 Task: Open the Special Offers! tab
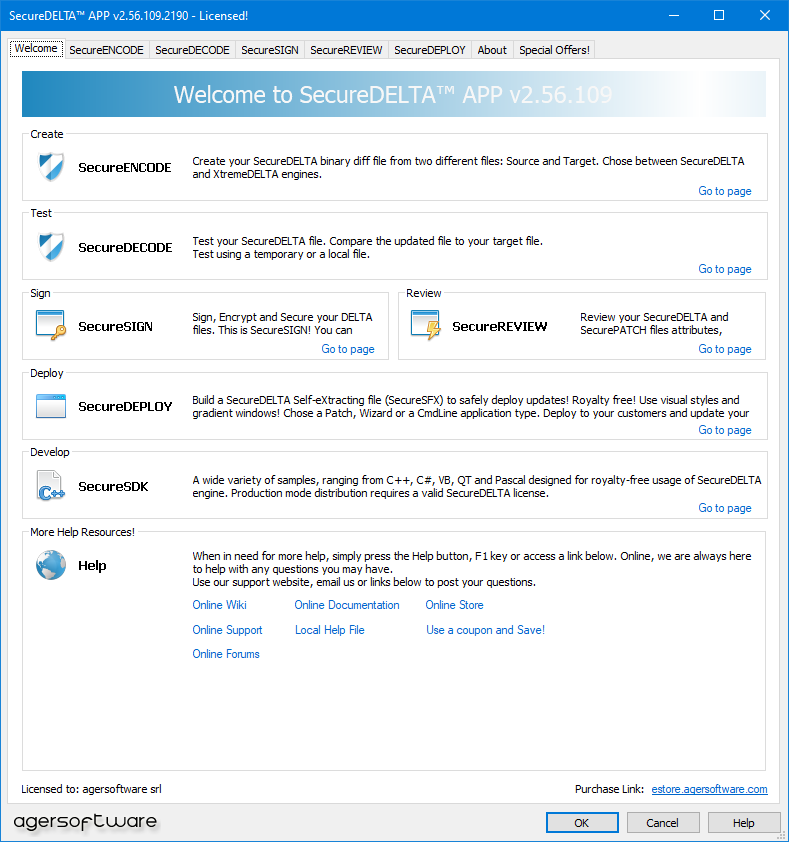click(554, 50)
